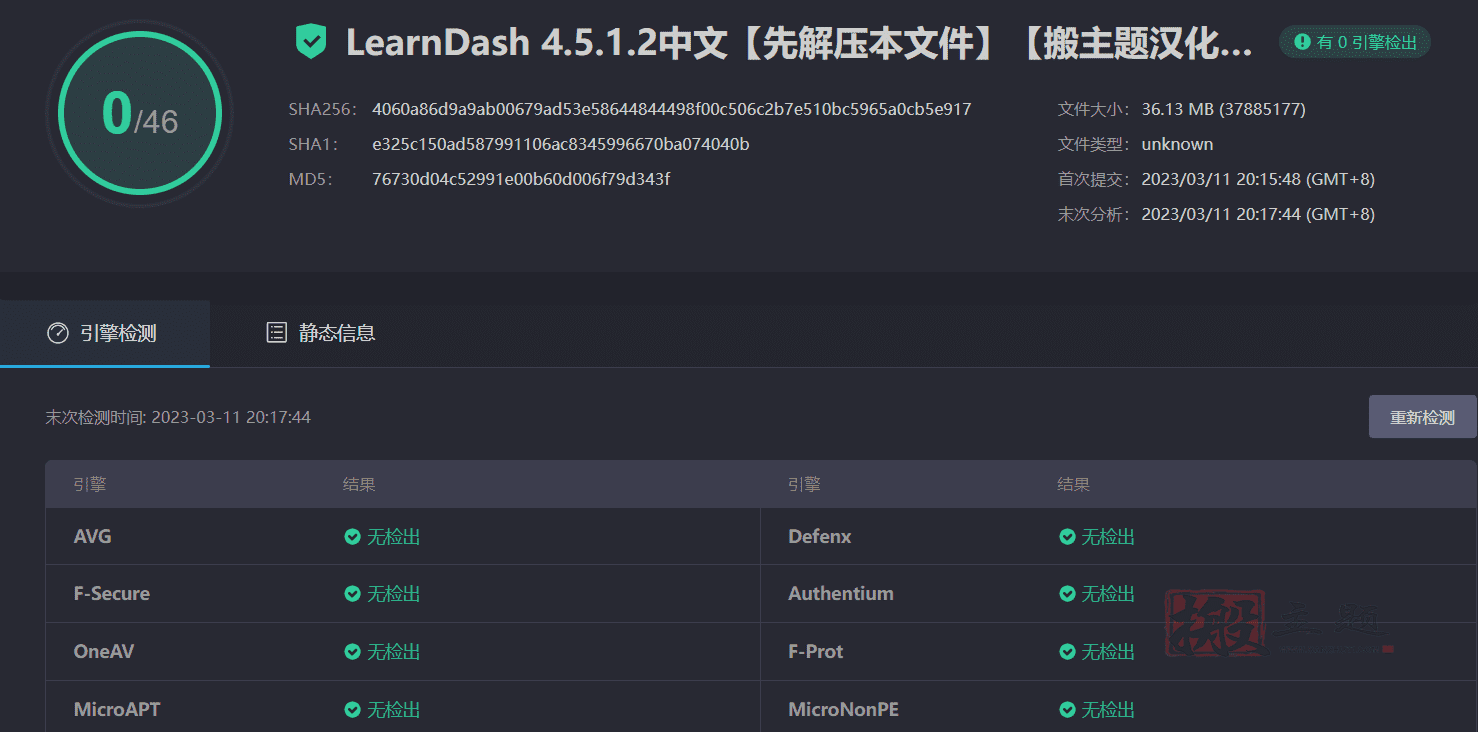
Task: Click the 末次检测时间 line above table
Action: click(178, 417)
